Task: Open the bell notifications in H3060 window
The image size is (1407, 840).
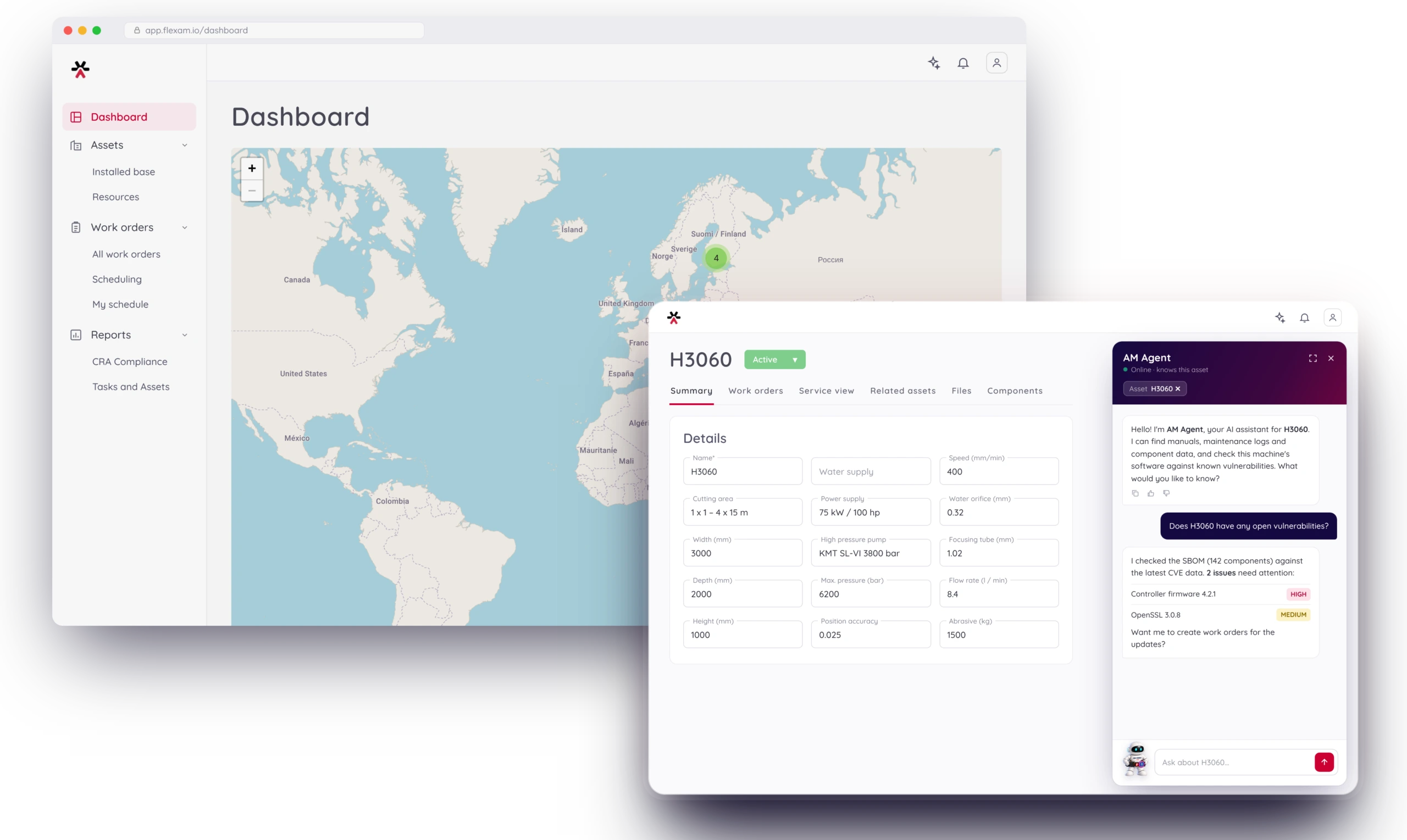Action: [1305, 318]
